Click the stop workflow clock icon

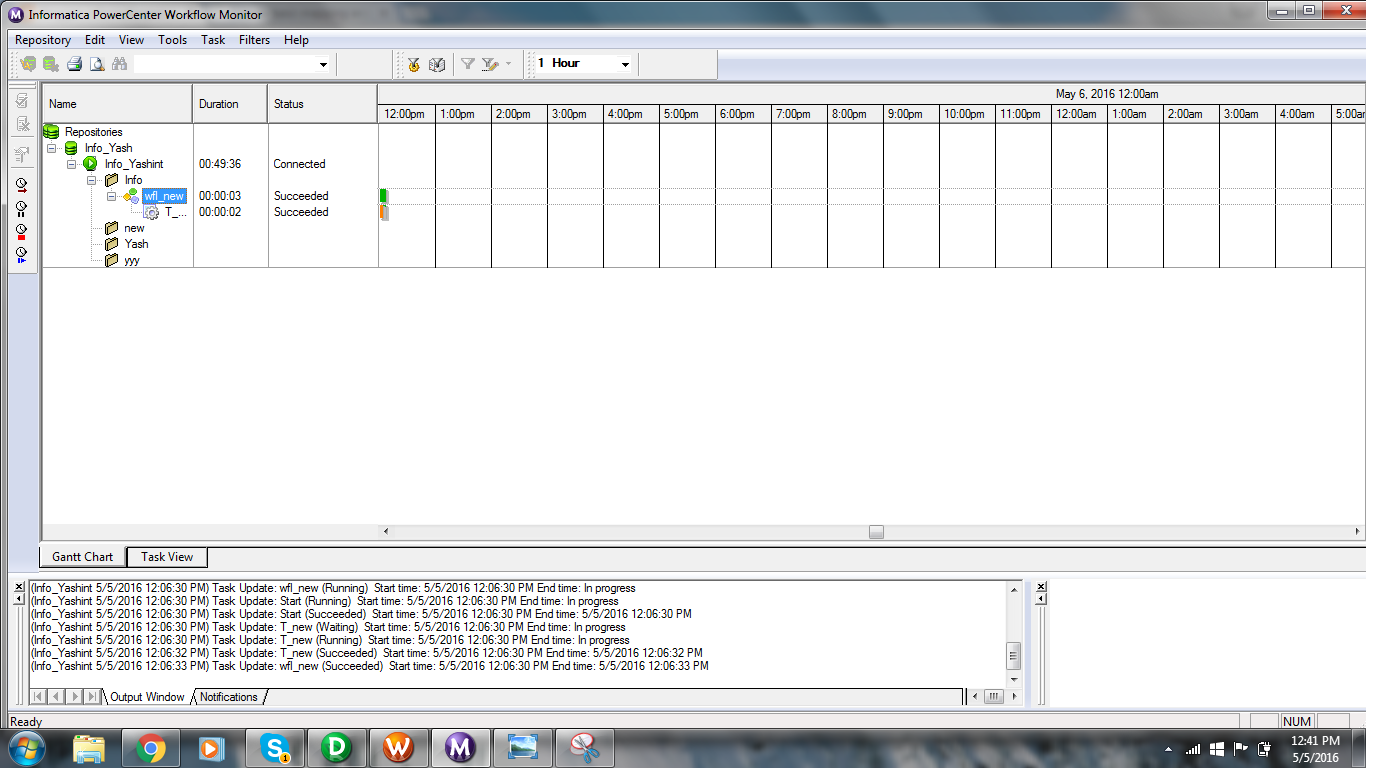pyautogui.click(x=21, y=231)
